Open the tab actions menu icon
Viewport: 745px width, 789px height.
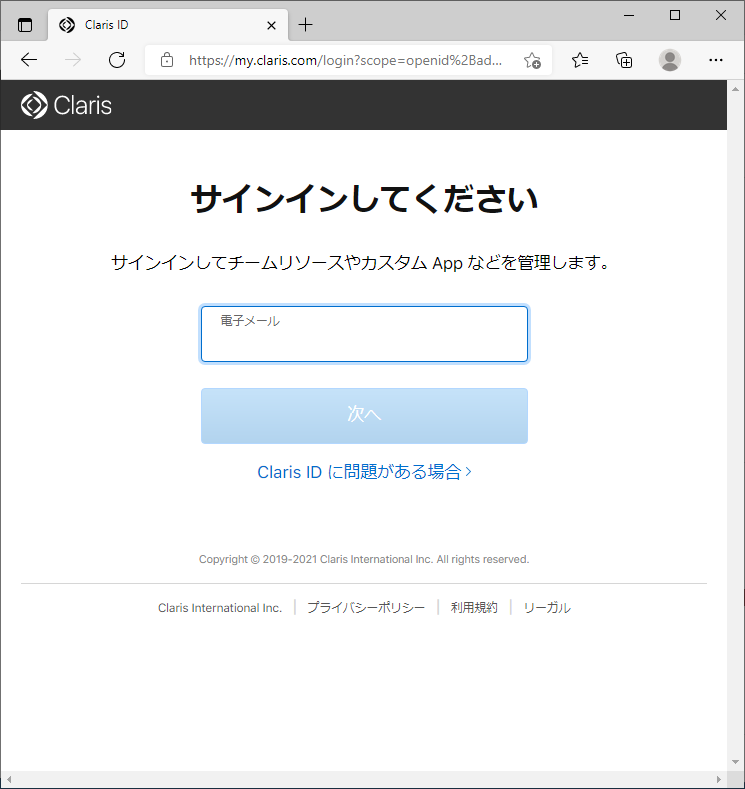click(25, 25)
